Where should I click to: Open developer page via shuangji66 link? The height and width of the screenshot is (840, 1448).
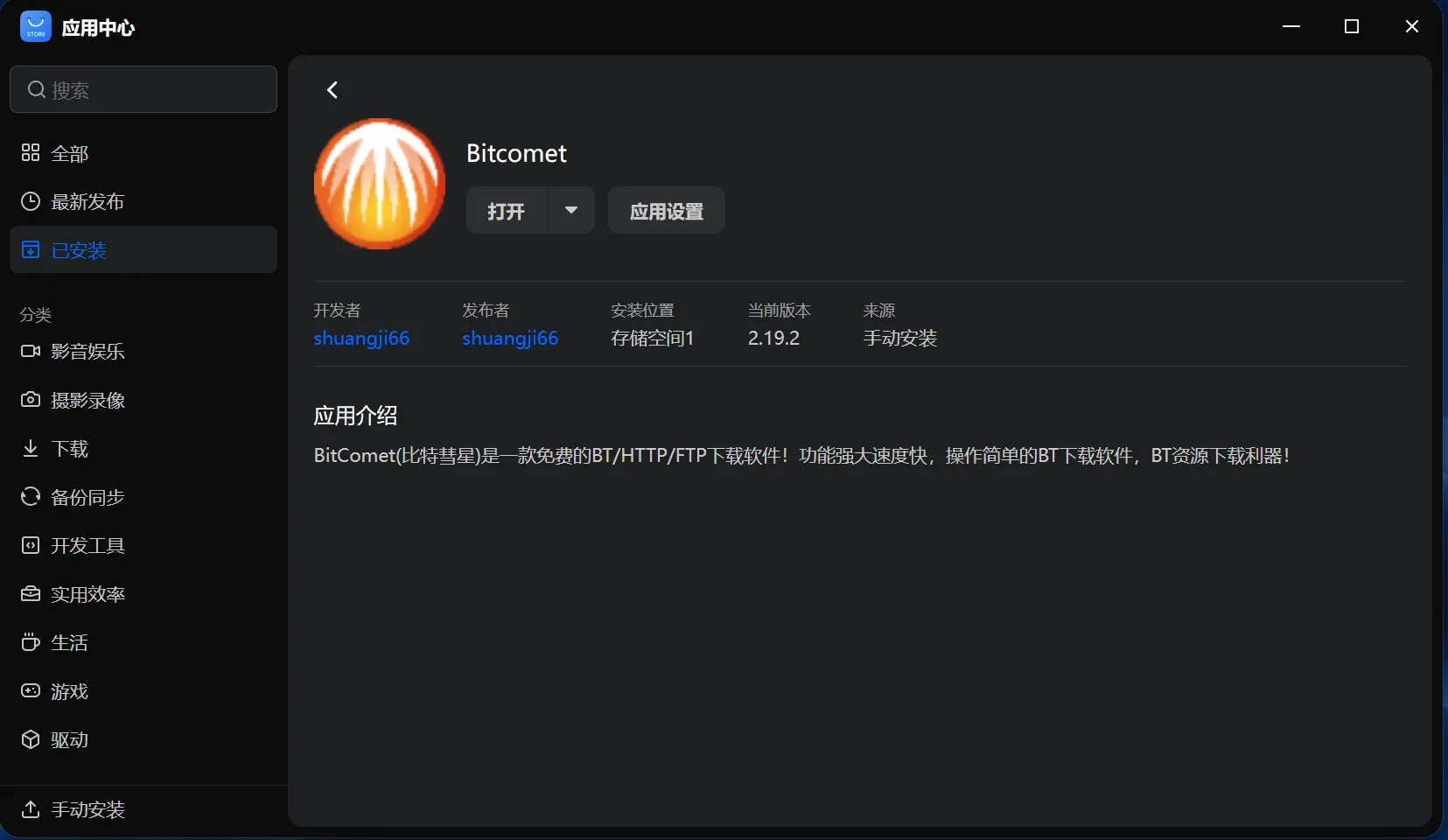pos(361,339)
